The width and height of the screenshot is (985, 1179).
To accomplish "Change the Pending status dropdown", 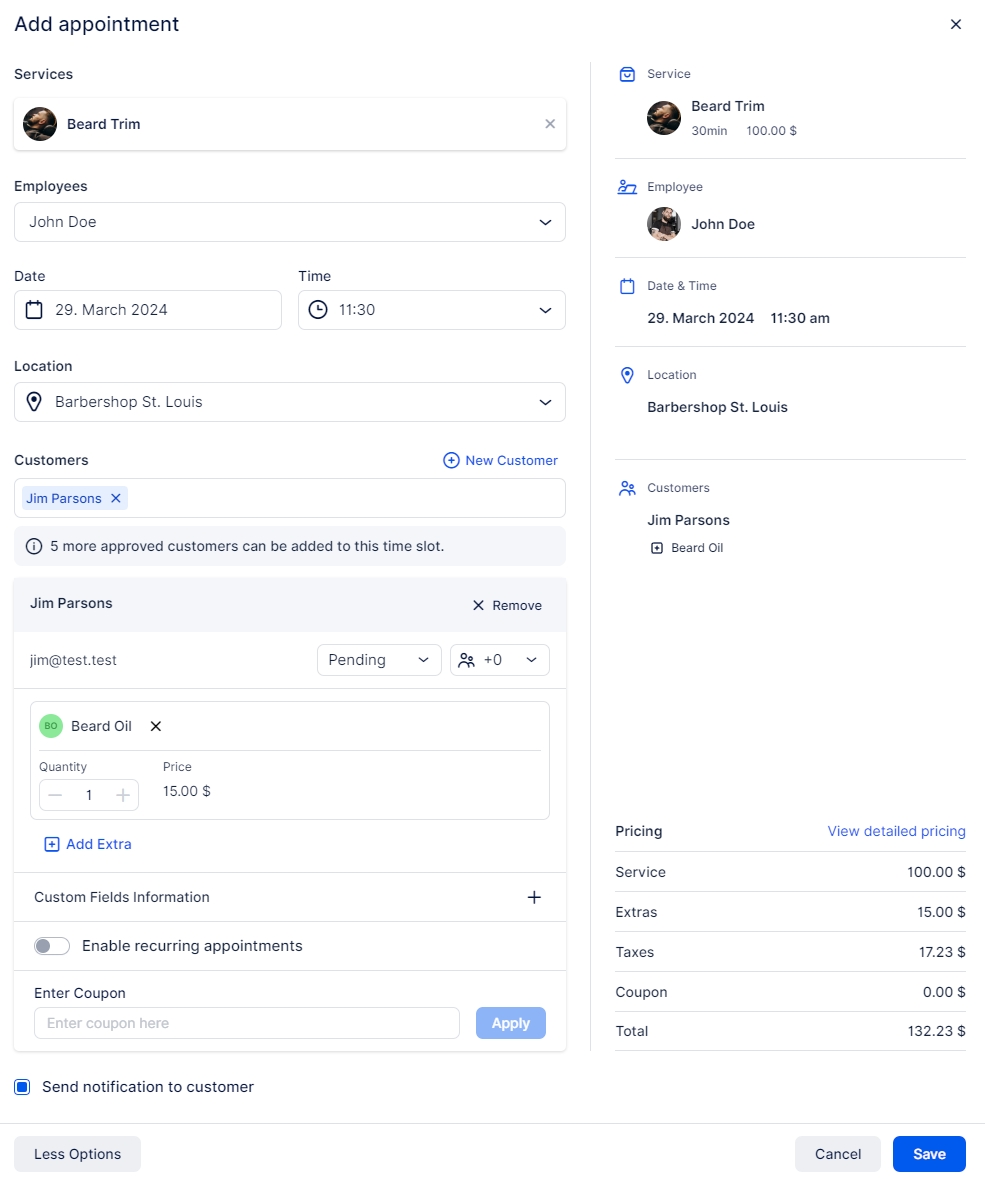I will tap(378, 660).
